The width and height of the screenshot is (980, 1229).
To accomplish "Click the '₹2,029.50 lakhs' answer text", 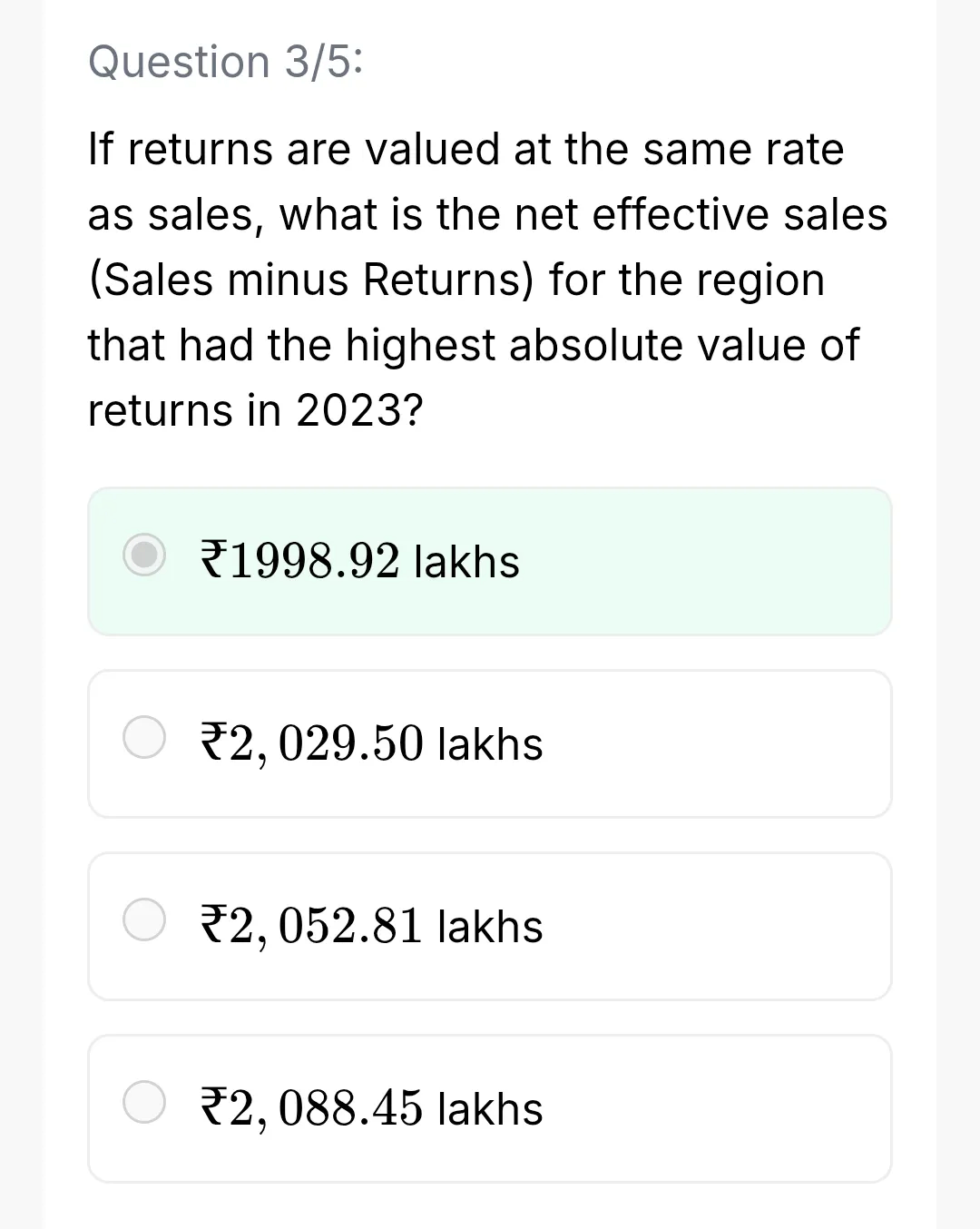I will [371, 744].
